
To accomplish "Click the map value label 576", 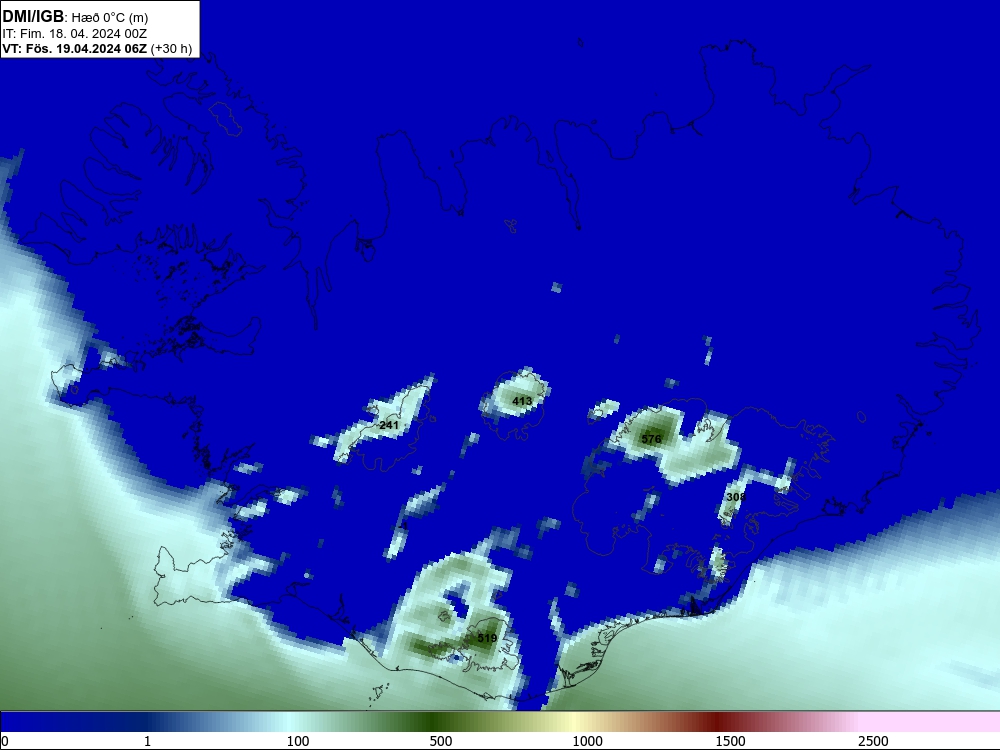I will coord(651,439).
